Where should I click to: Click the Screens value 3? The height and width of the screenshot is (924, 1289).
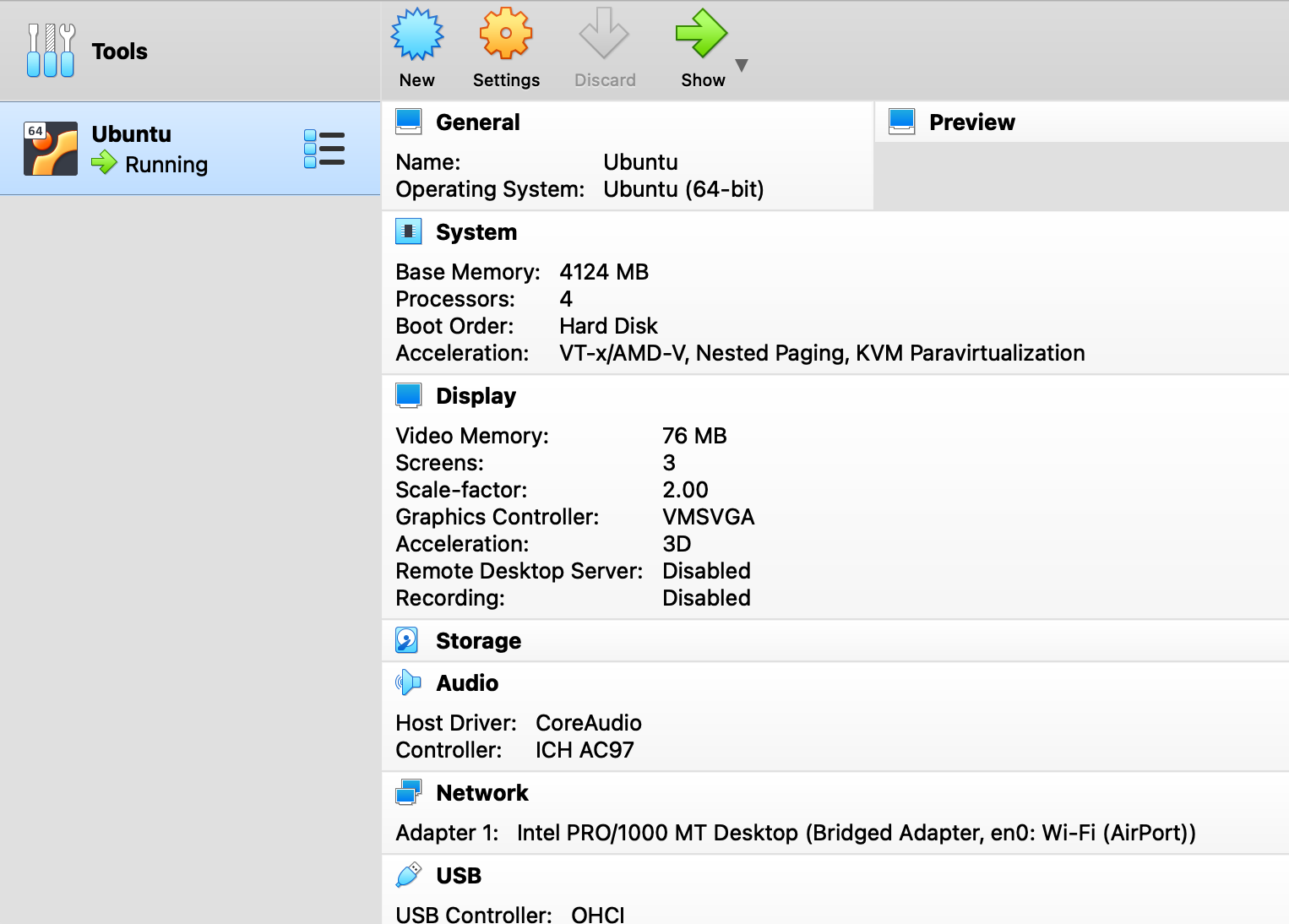[669, 463]
